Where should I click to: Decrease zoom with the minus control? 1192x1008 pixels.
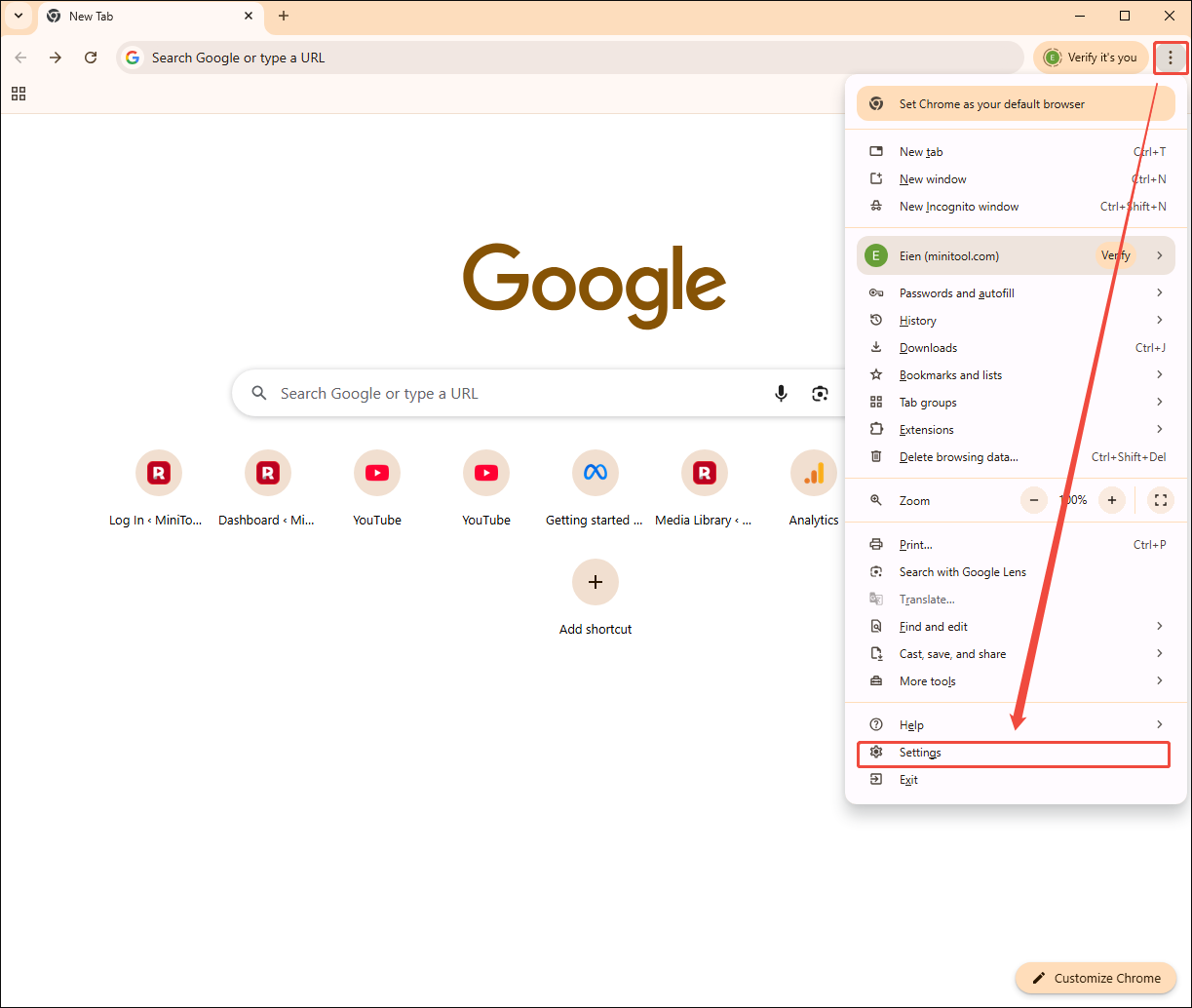point(1033,500)
